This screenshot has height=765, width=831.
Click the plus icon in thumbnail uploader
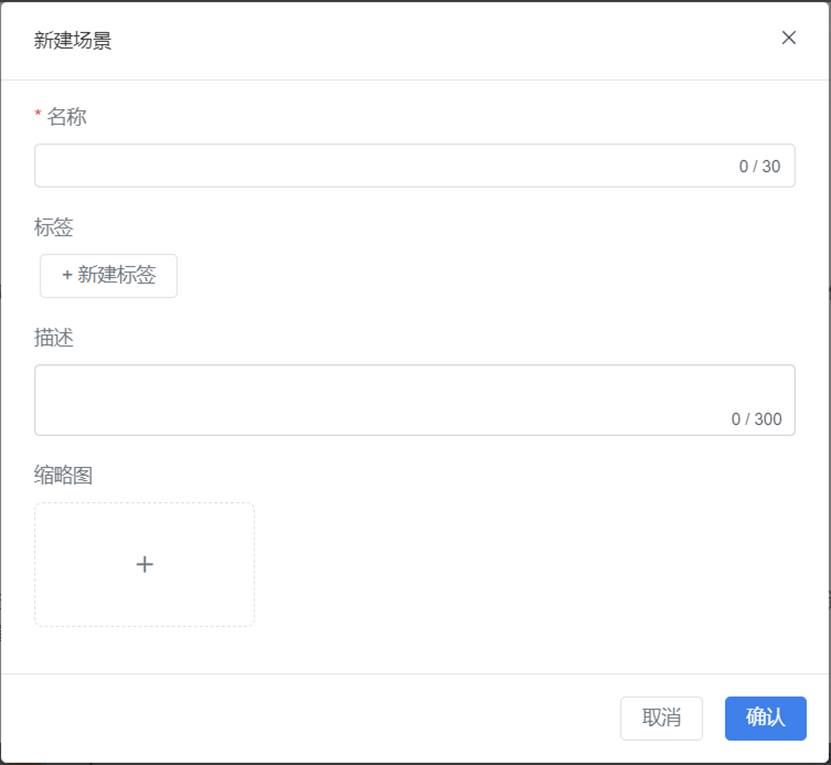(x=145, y=564)
